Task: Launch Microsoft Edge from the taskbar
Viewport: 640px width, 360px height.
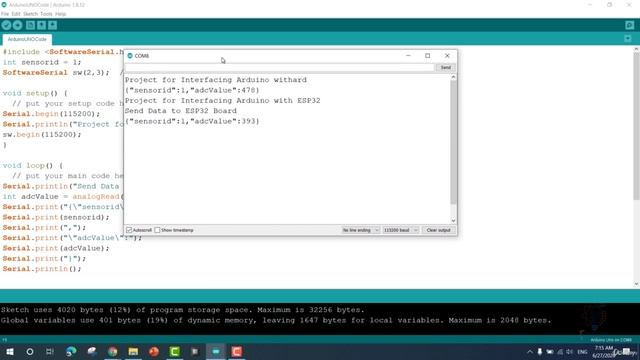Action: (71, 351)
